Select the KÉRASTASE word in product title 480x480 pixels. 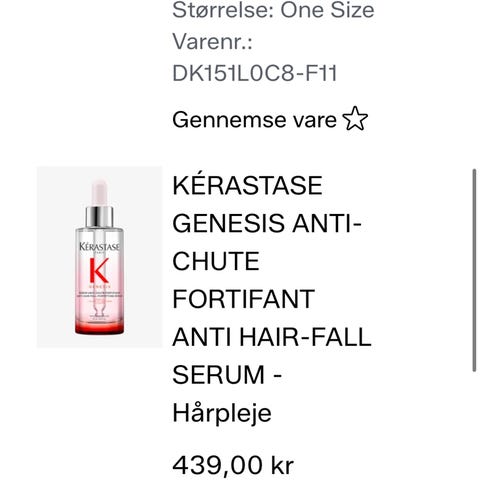click(x=247, y=185)
